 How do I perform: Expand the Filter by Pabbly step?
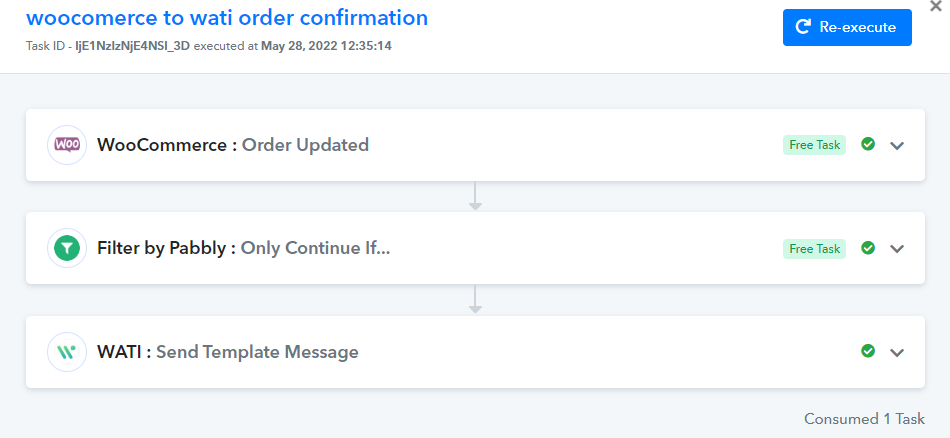[897, 249]
